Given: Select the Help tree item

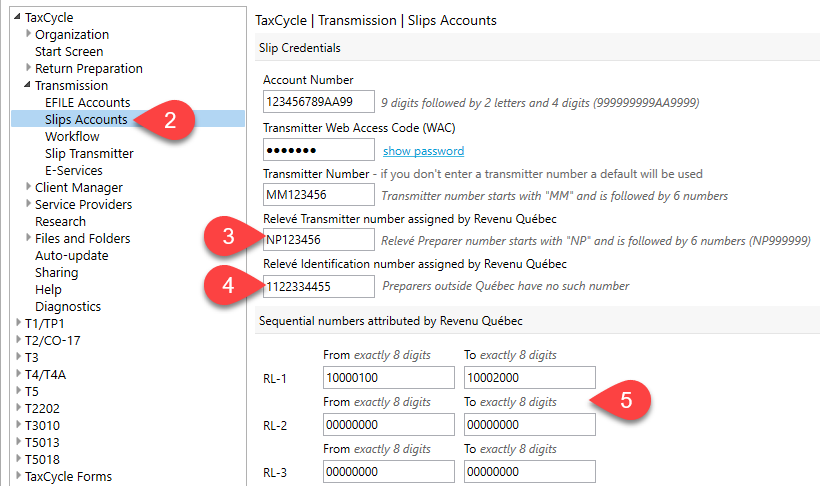Looking at the screenshot, I should (48, 289).
